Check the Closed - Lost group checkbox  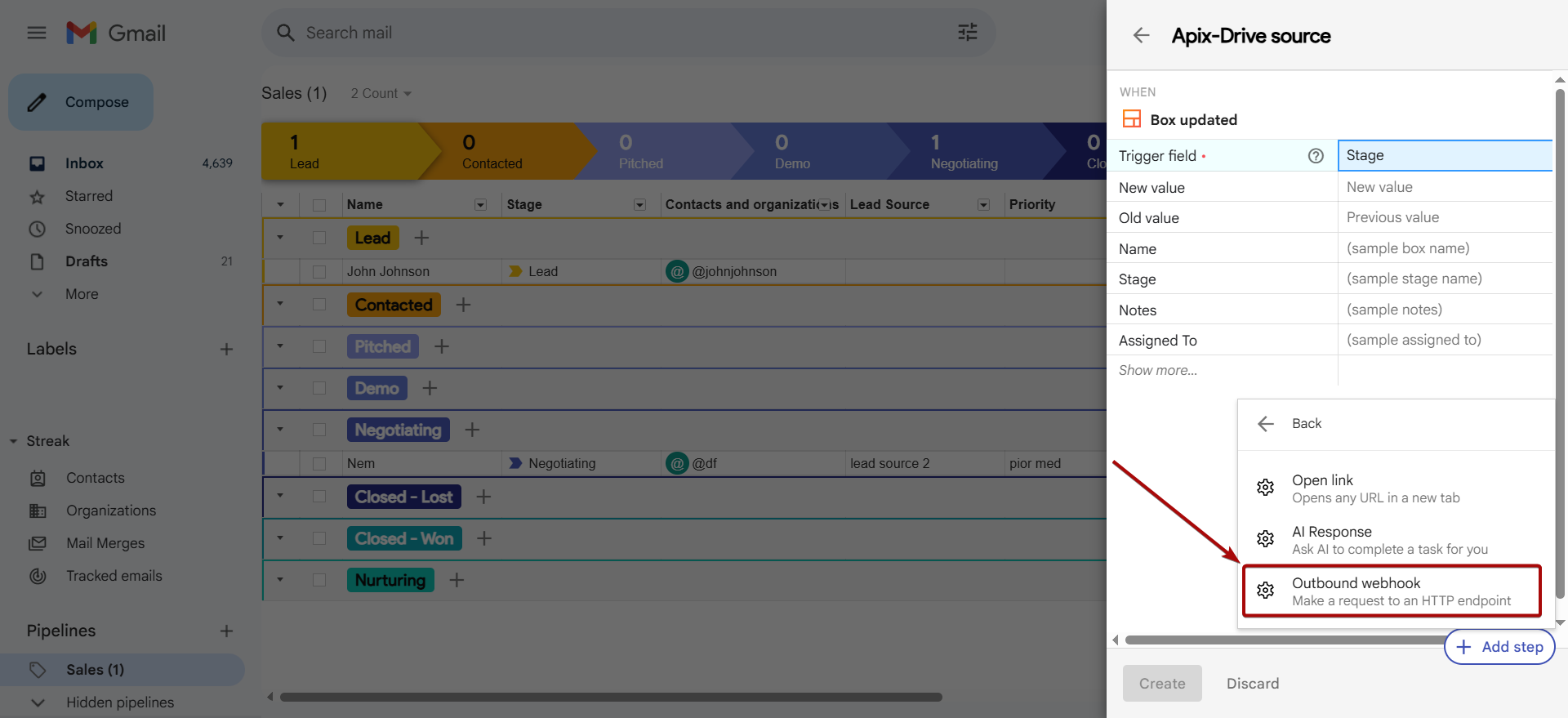pyautogui.click(x=319, y=497)
